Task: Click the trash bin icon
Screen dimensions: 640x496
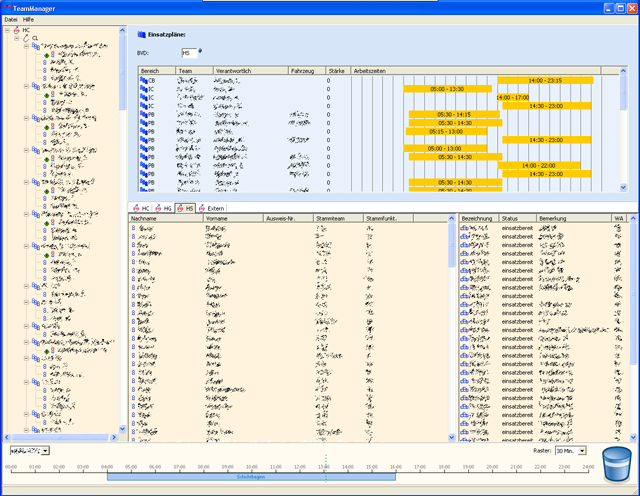Action: click(x=617, y=465)
